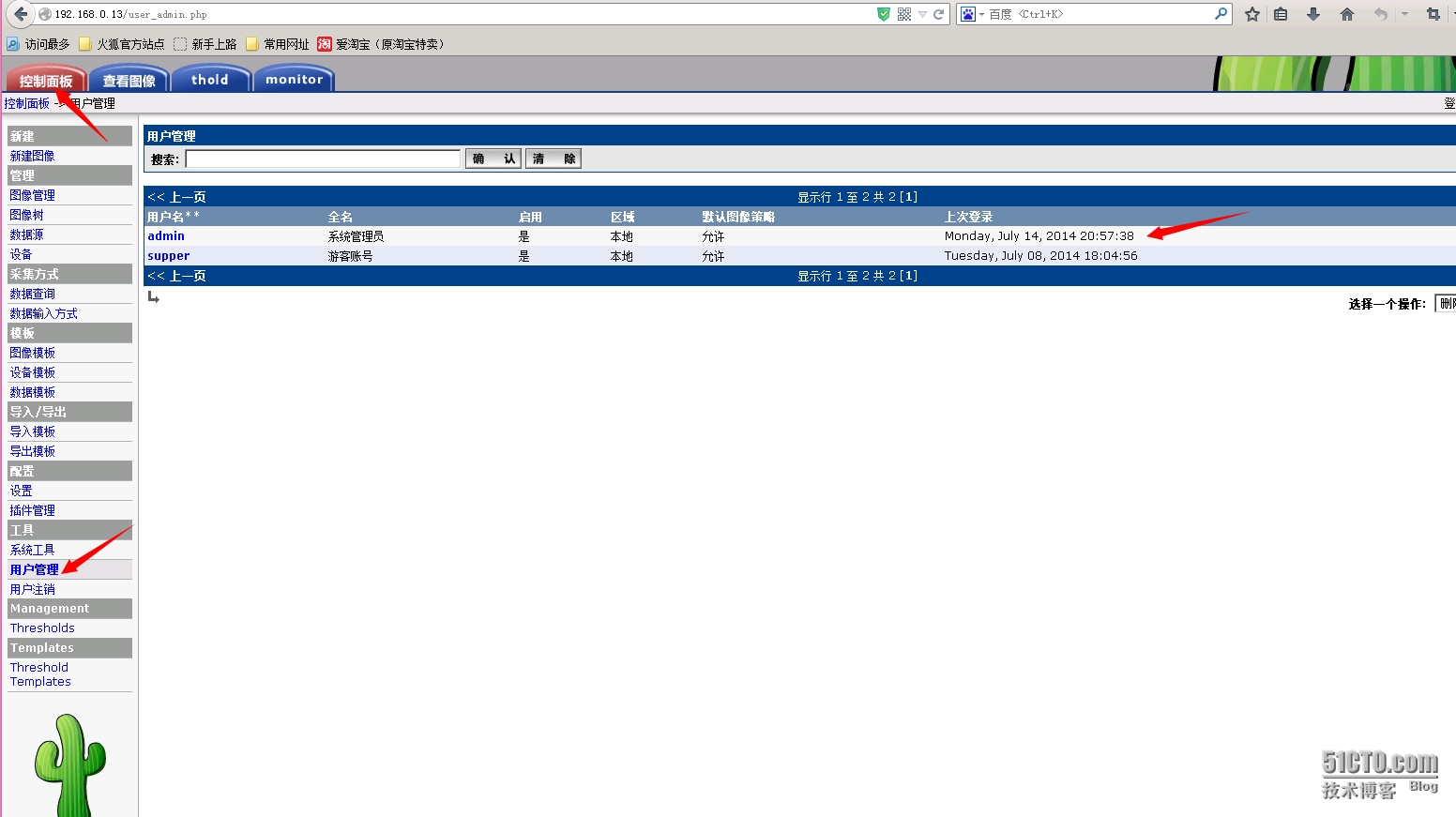The width and height of the screenshot is (1456, 817).
Task: Switch to the monitor tab
Action: [x=294, y=81]
